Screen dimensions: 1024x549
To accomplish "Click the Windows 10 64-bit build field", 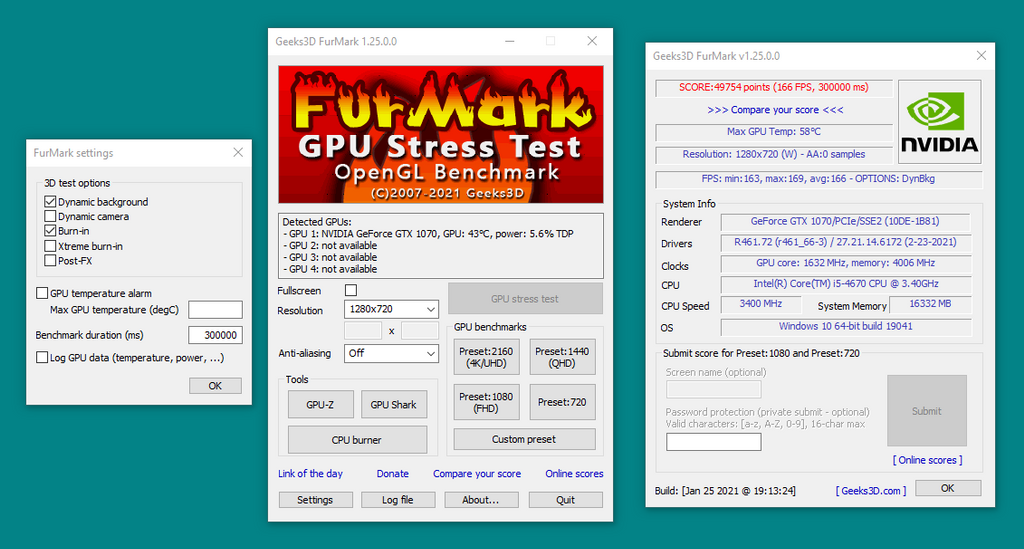I will point(845,326).
